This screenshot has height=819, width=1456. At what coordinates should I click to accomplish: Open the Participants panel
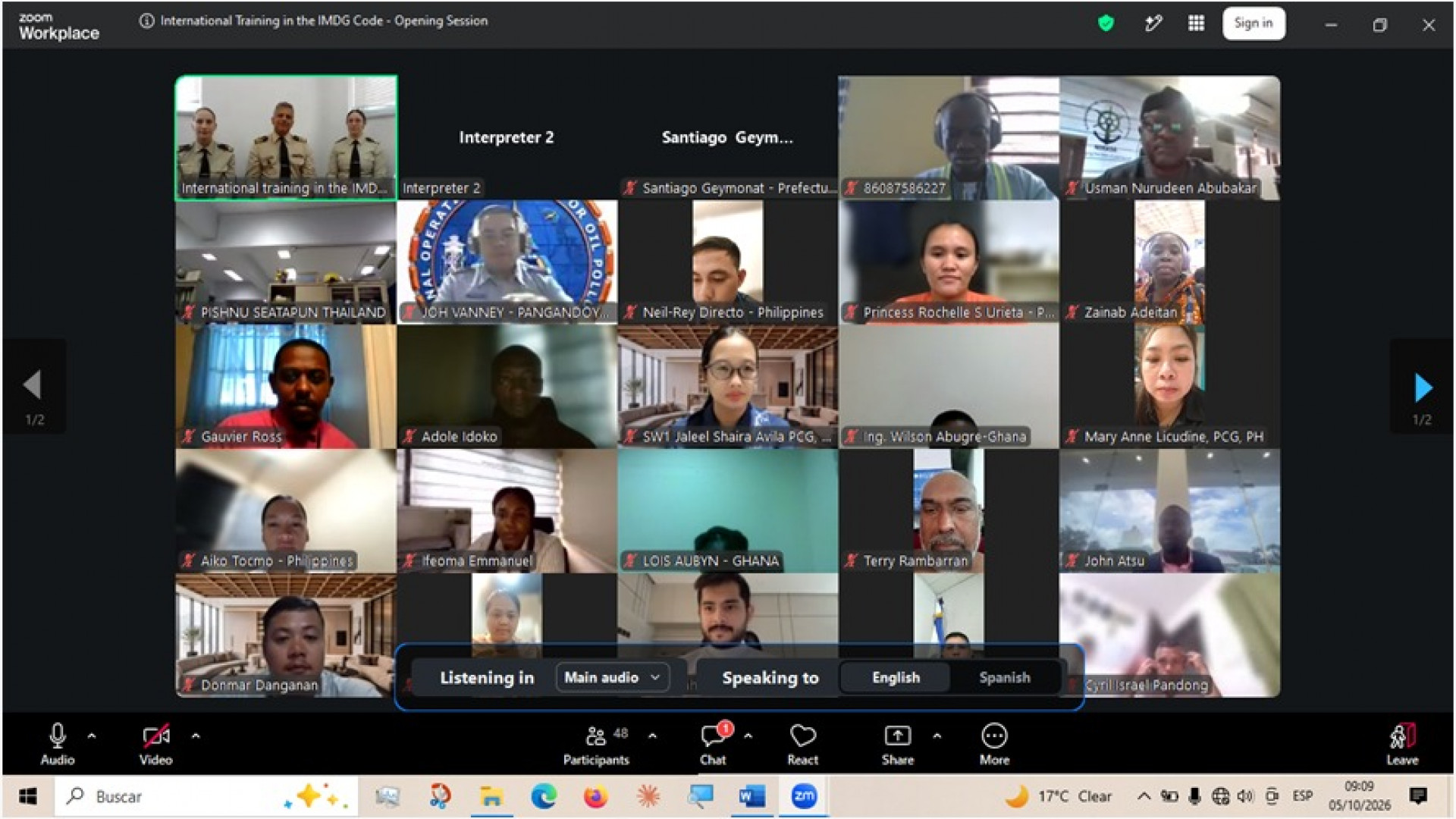[596, 744]
